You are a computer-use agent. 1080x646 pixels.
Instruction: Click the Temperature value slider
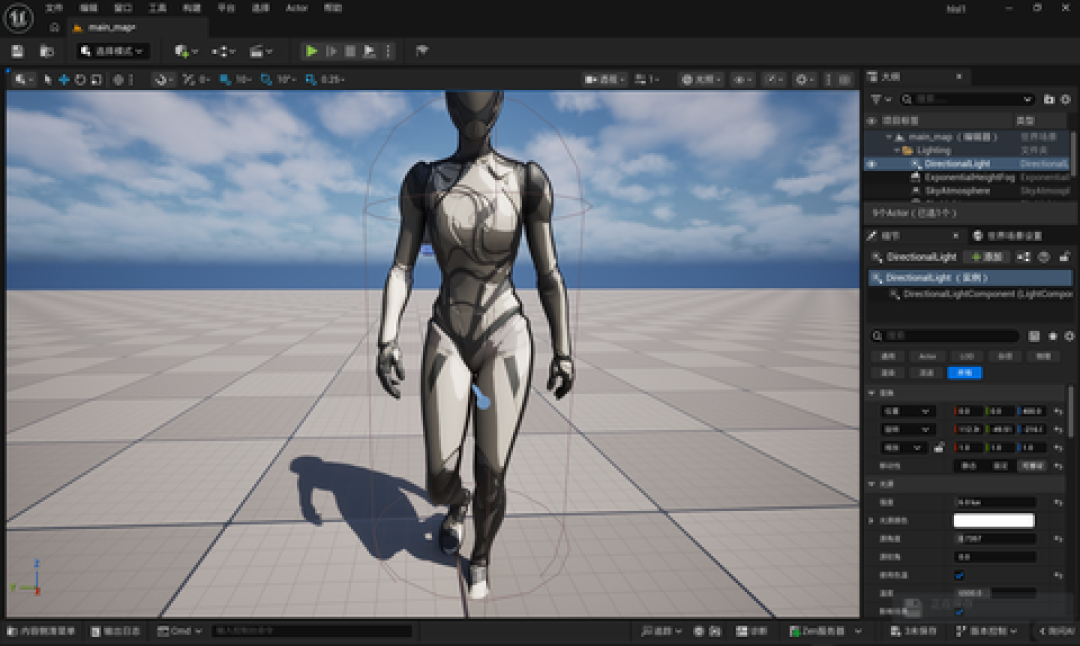pos(995,593)
